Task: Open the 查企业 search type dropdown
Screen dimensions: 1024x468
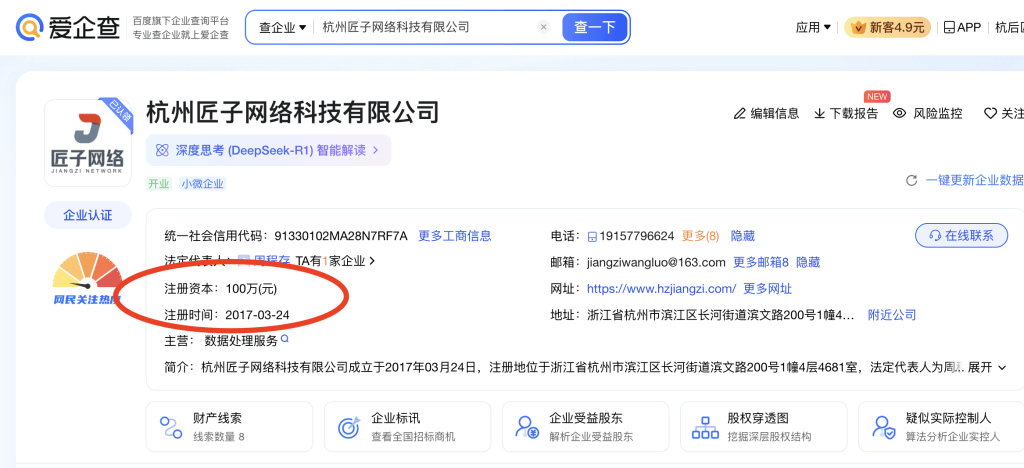Action: 282,27
